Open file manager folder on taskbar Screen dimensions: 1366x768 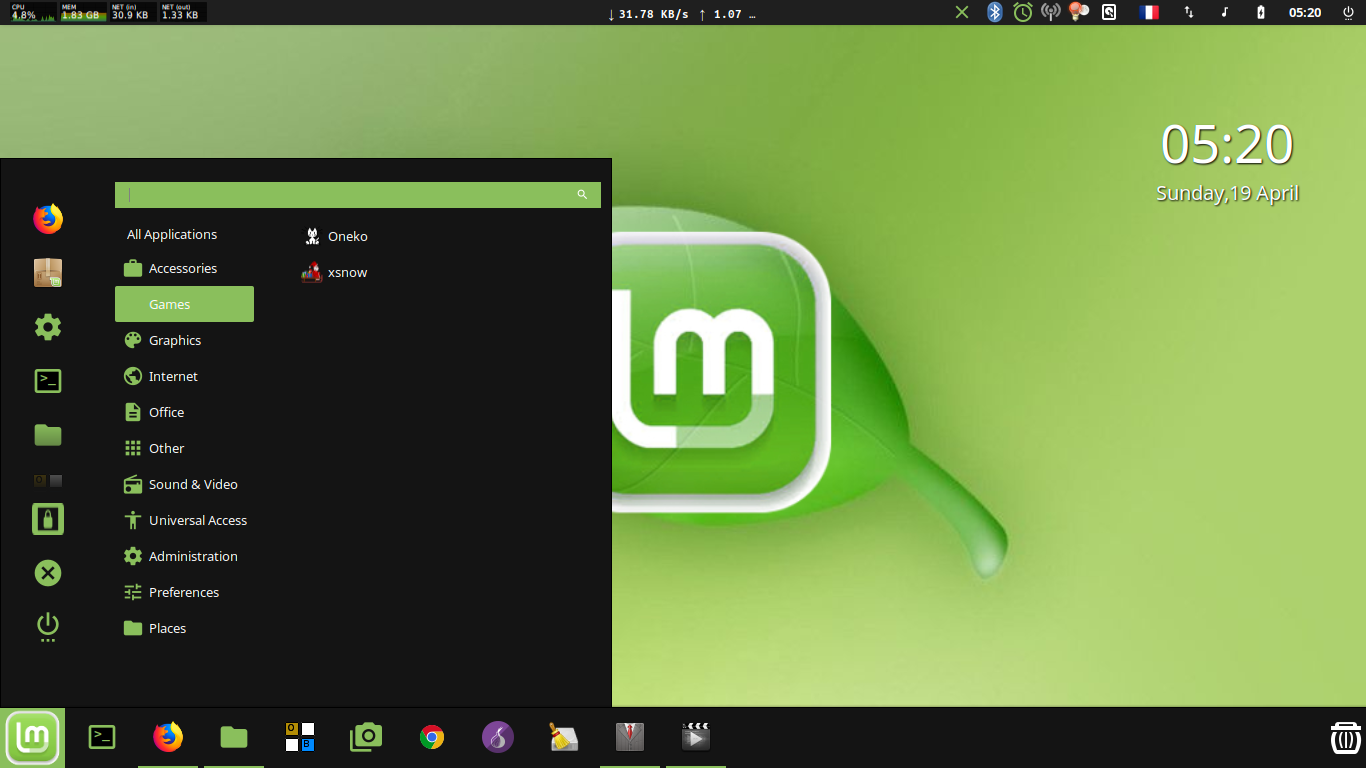pos(234,738)
